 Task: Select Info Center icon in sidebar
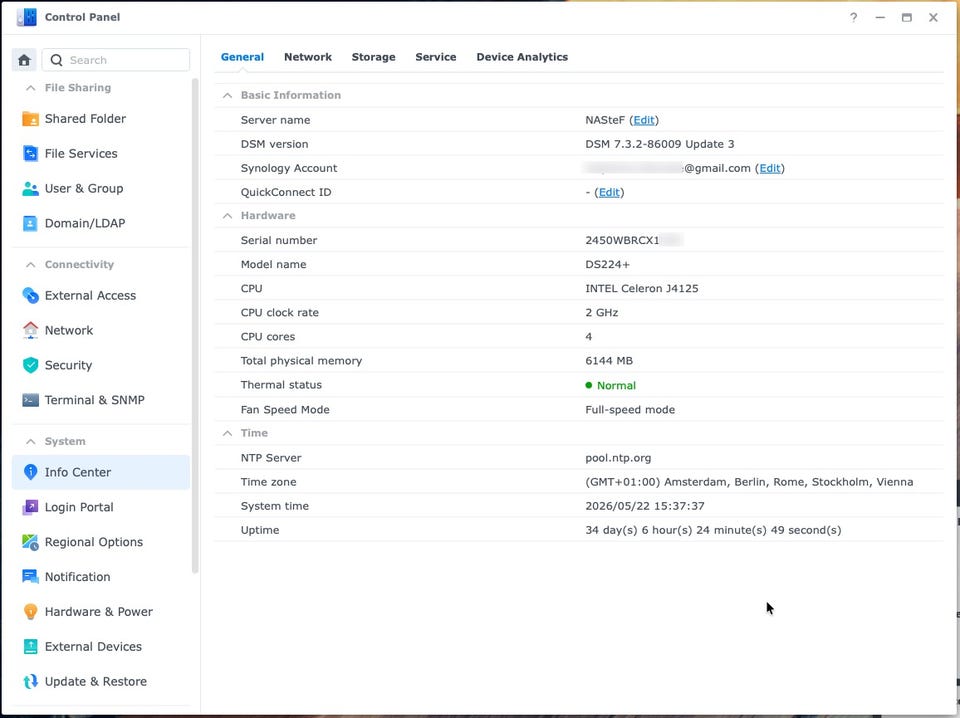[30, 473]
